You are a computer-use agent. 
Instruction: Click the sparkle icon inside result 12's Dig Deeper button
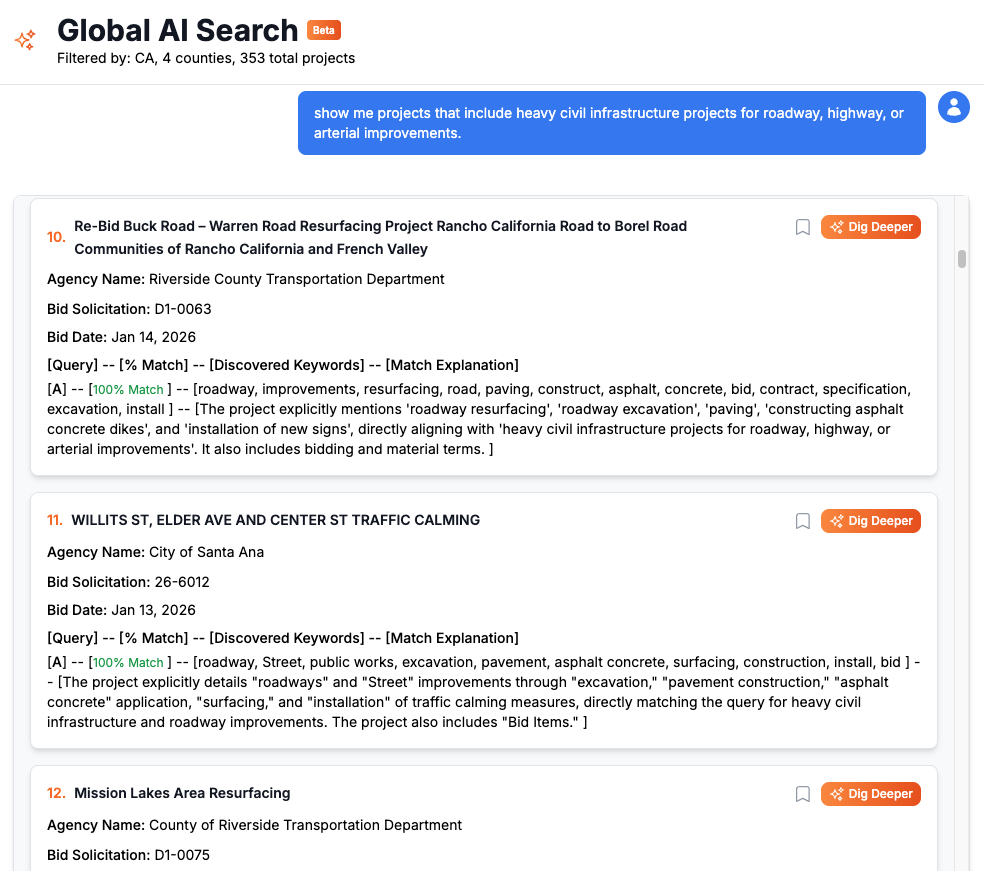[836, 793]
